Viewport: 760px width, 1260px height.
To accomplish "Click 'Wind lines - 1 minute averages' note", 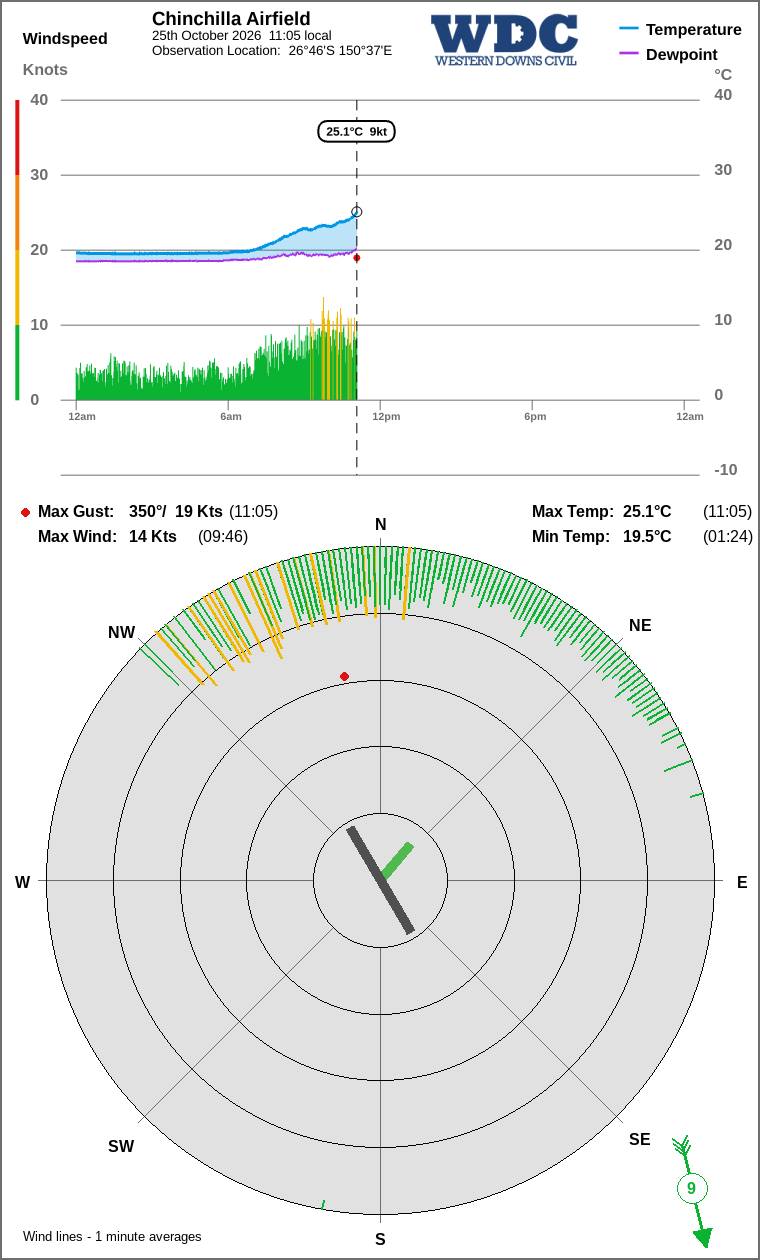I will 112,1237.
